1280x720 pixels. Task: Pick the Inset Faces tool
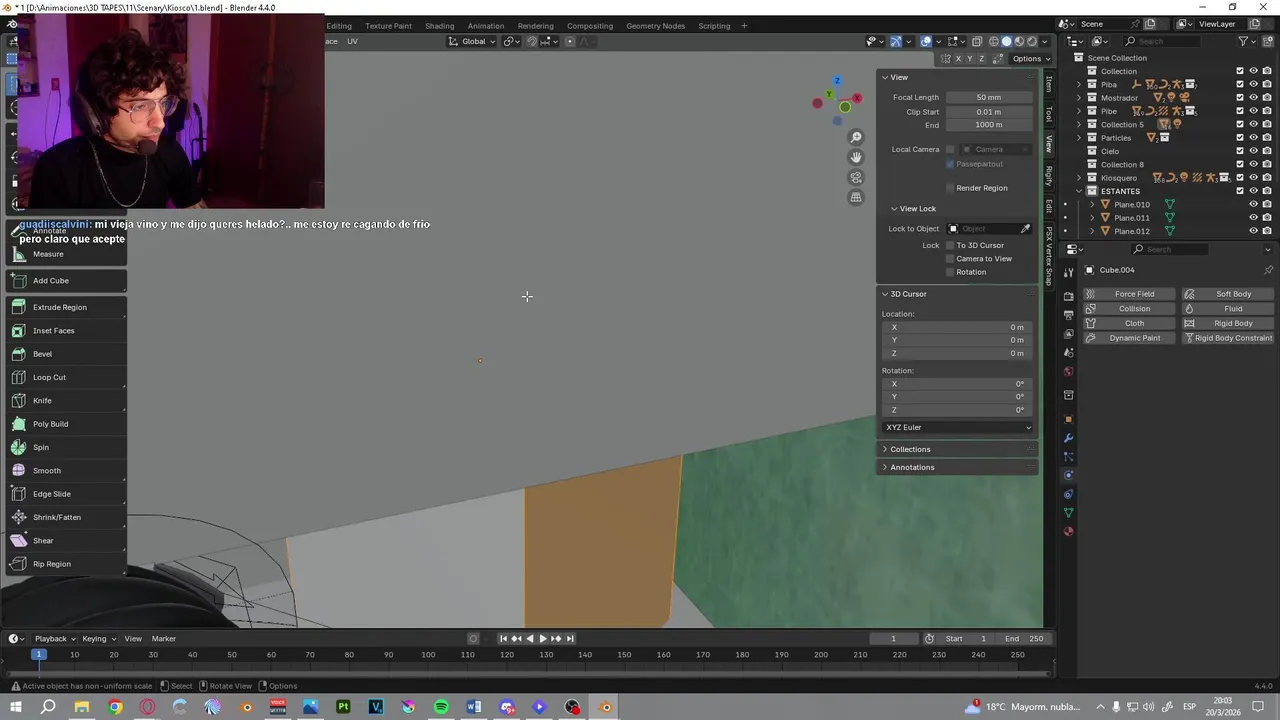pyautogui.click(x=66, y=331)
